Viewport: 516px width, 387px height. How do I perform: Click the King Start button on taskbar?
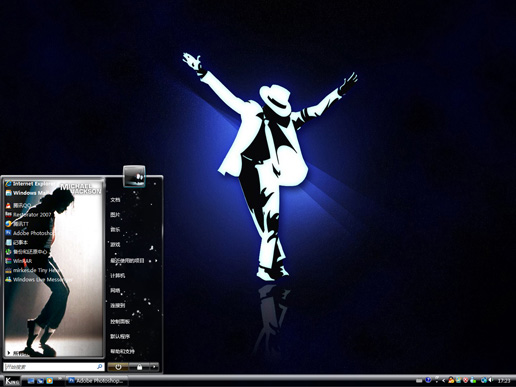tap(12, 381)
